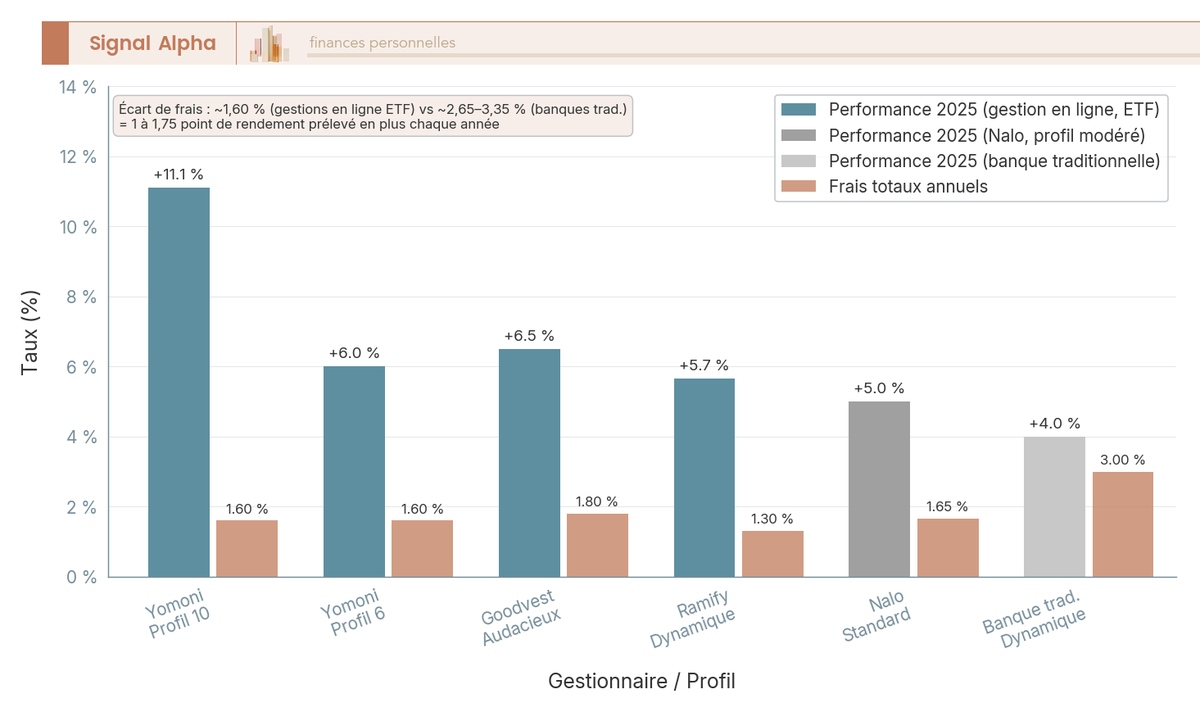Click the teal legend swatch for gestion en ligne ETF
This screenshot has width=1200, height=721.
click(797, 109)
